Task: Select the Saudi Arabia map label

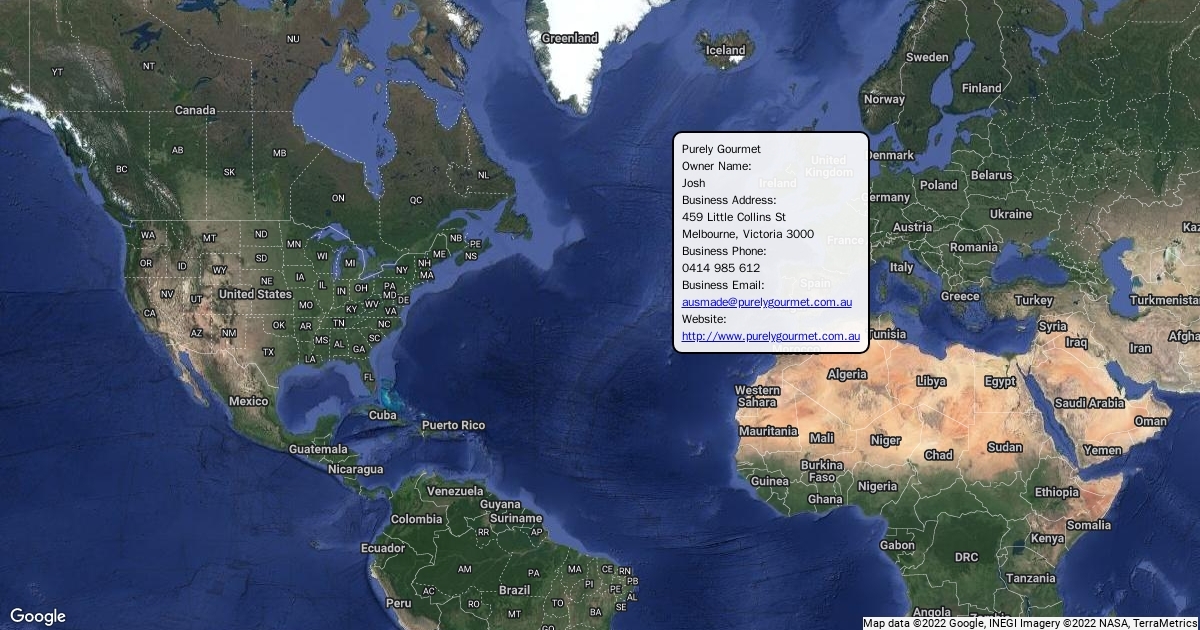Action: point(1089,403)
